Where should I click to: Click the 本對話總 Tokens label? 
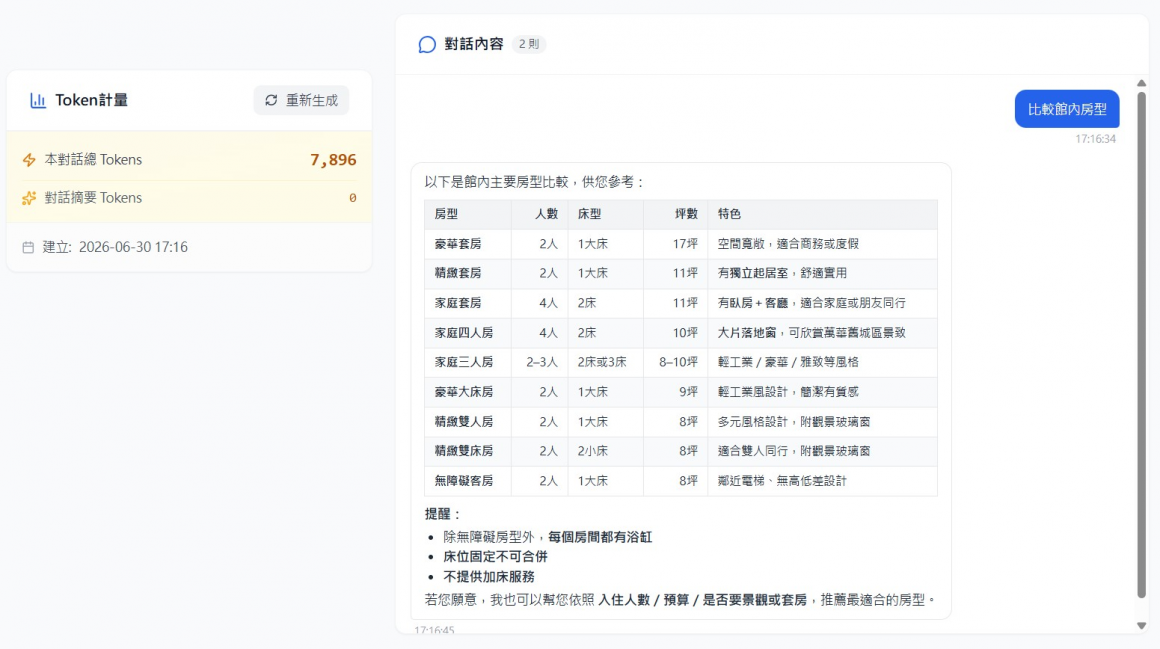(x=93, y=160)
